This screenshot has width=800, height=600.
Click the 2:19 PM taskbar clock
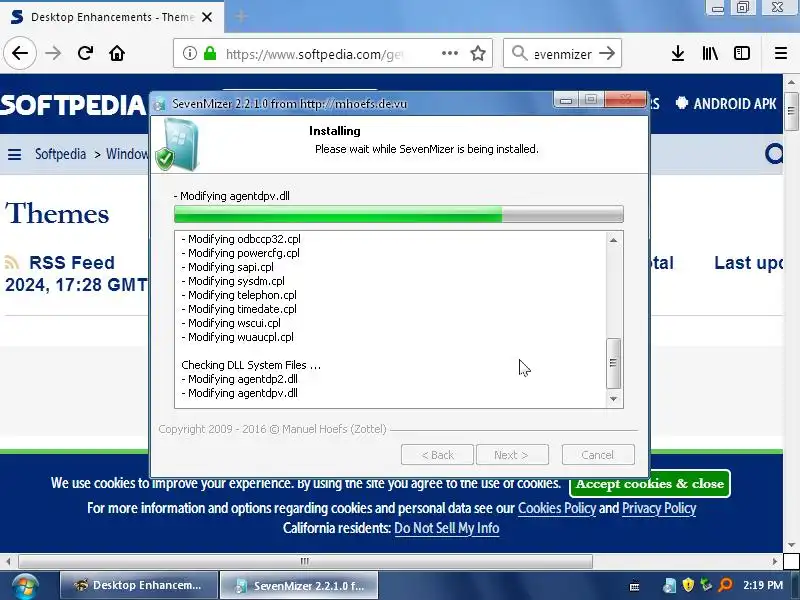pyautogui.click(x=763, y=585)
